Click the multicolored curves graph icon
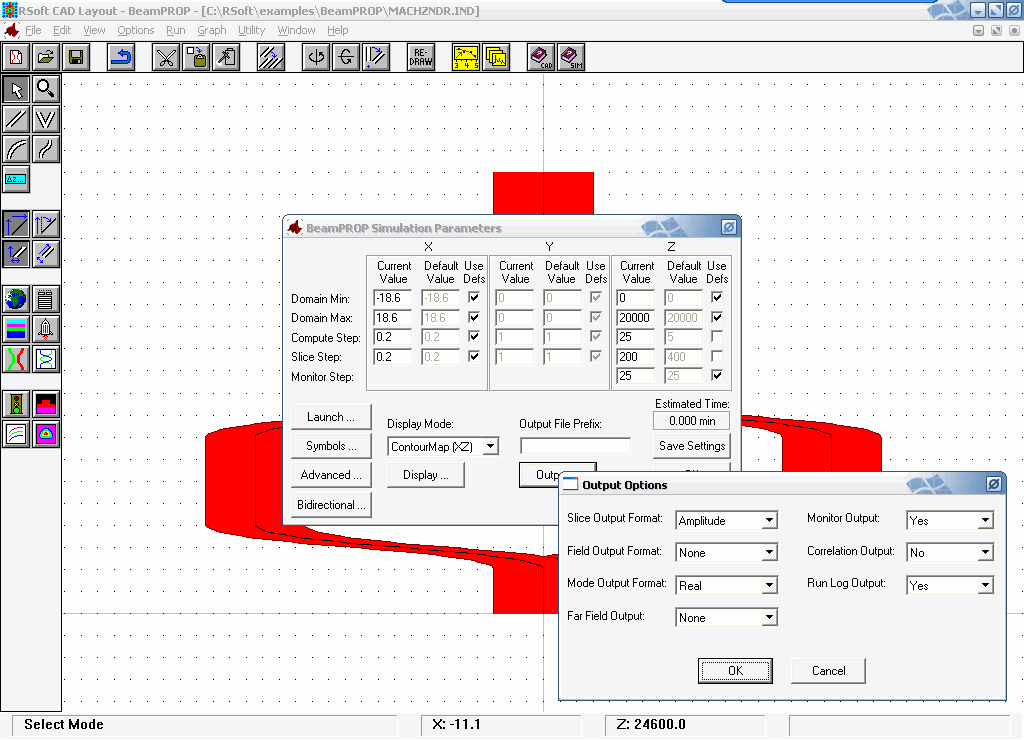 16,434
